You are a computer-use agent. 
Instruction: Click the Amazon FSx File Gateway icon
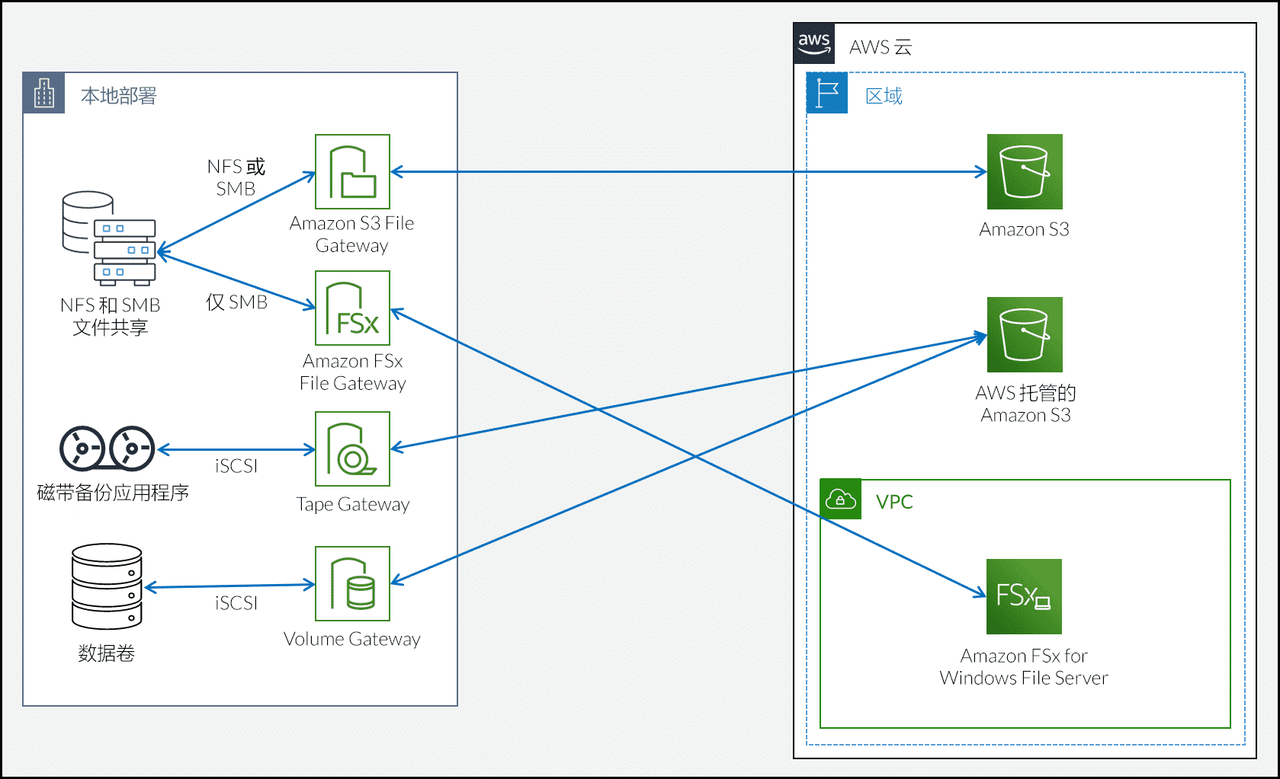pyautogui.click(x=352, y=308)
